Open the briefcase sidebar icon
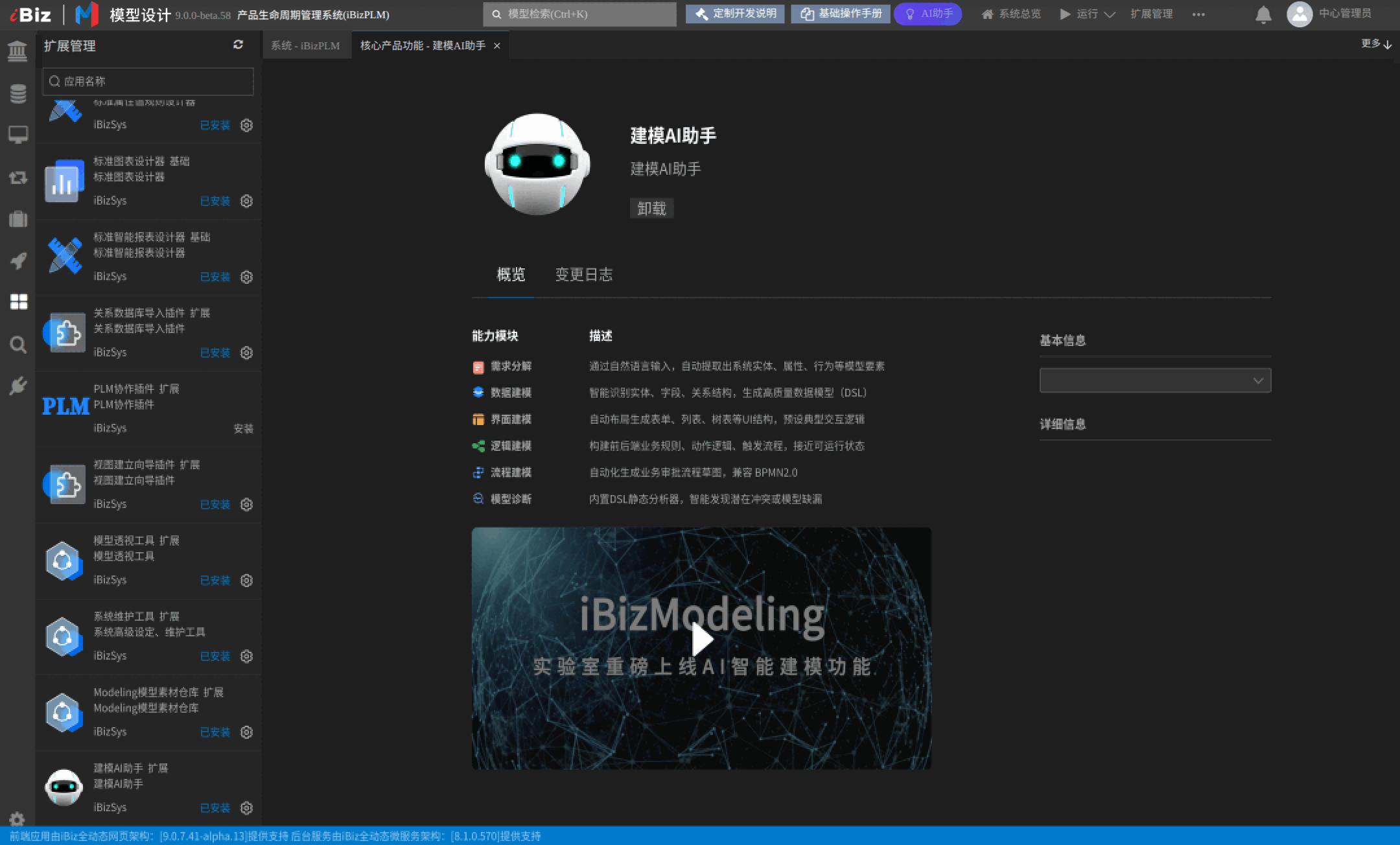The width and height of the screenshot is (1400, 845). click(18, 219)
